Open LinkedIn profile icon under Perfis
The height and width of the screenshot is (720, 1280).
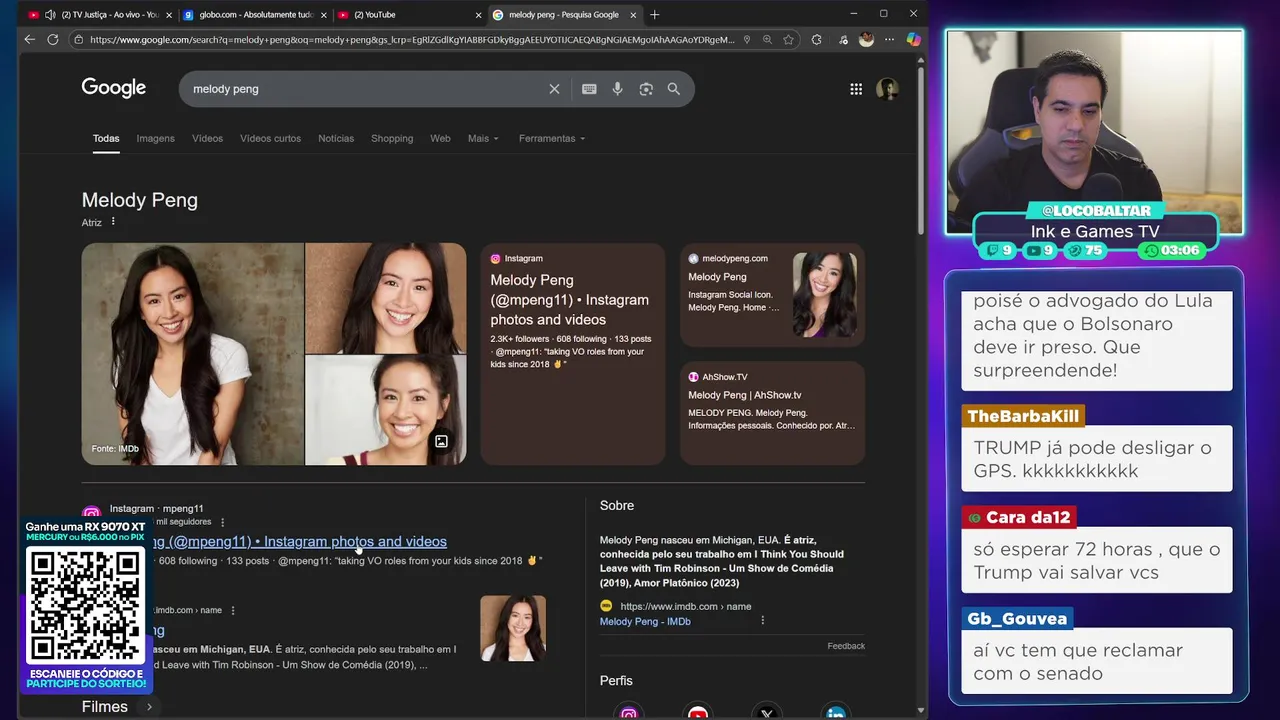(x=836, y=712)
